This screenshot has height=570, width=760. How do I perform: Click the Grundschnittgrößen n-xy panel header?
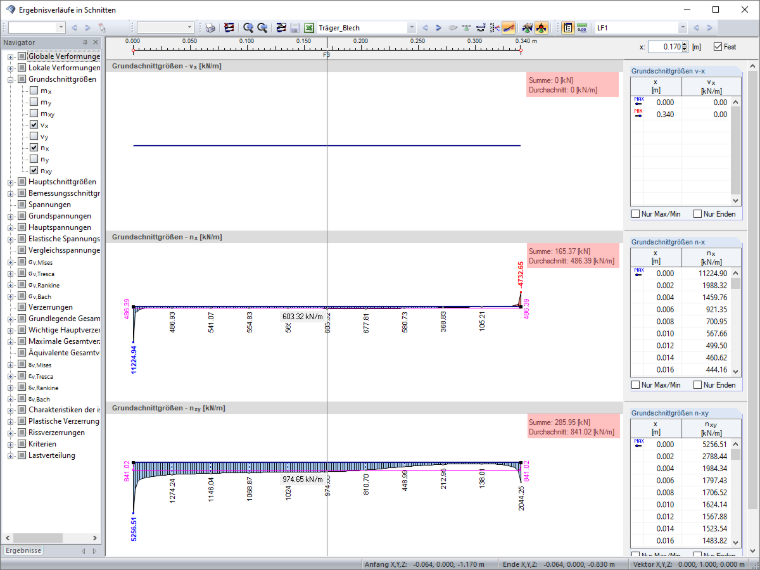click(x=685, y=413)
